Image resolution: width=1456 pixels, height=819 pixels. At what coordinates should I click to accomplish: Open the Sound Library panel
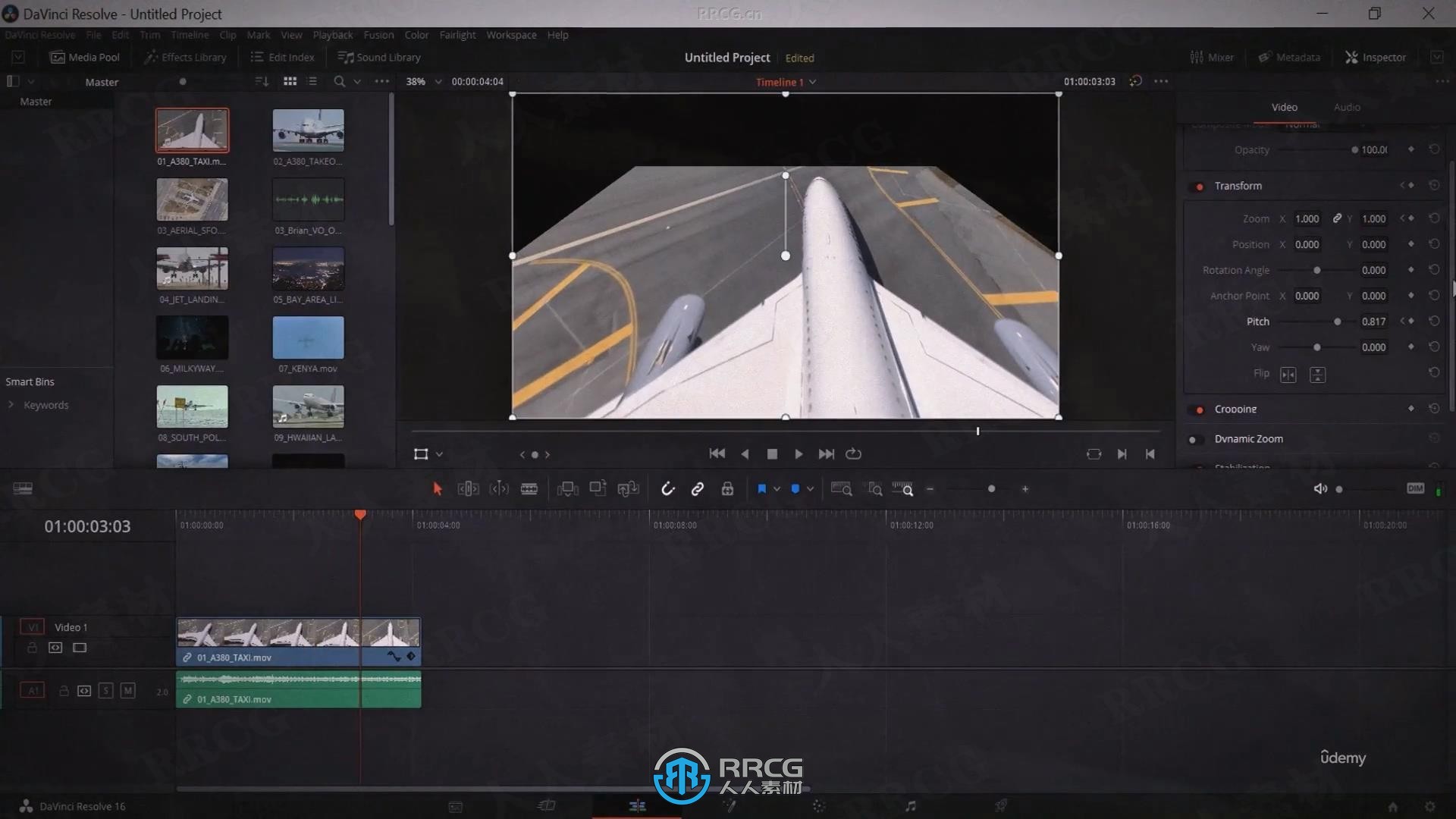(379, 57)
